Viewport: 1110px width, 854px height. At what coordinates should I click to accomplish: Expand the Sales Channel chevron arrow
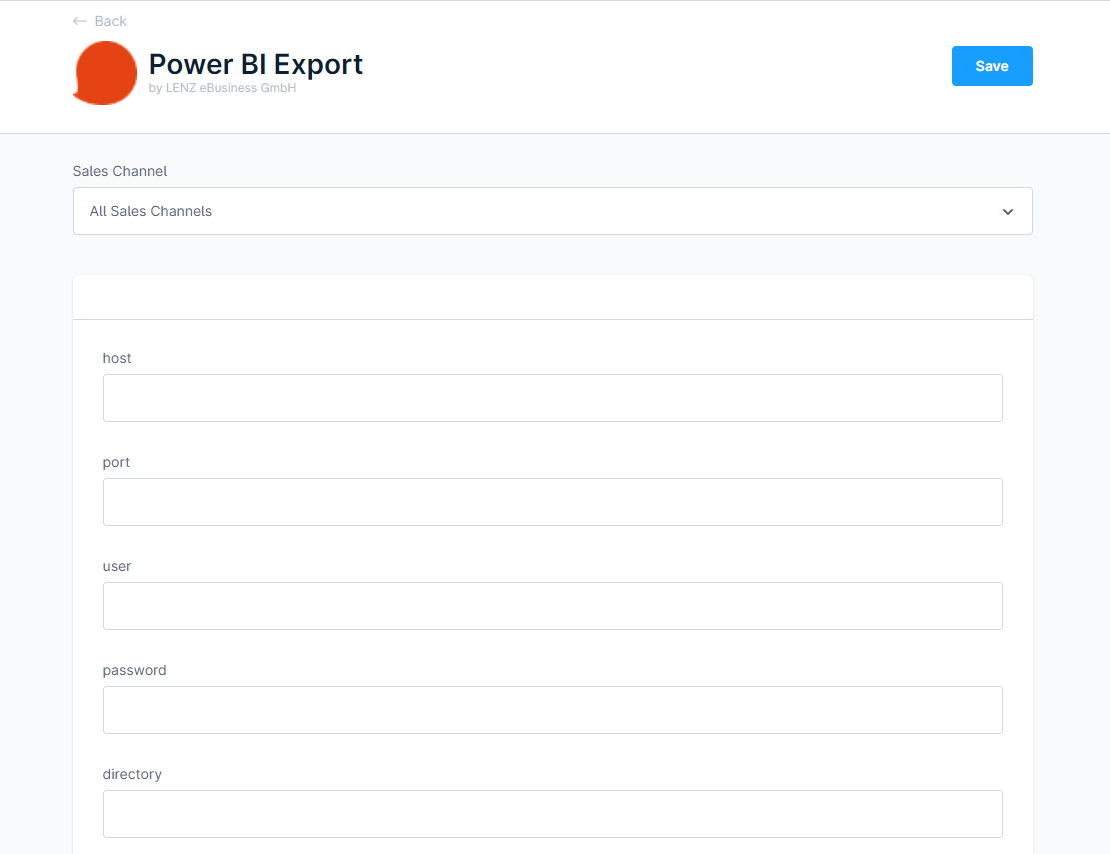(1007, 212)
